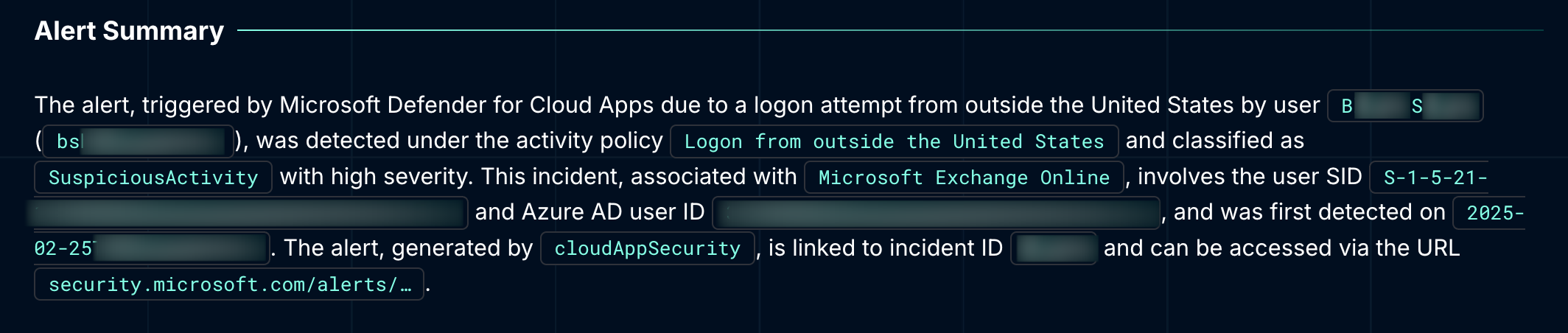
Task: Click the Microsoft Defender for Cloud Apps text
Action: (466, 105)
